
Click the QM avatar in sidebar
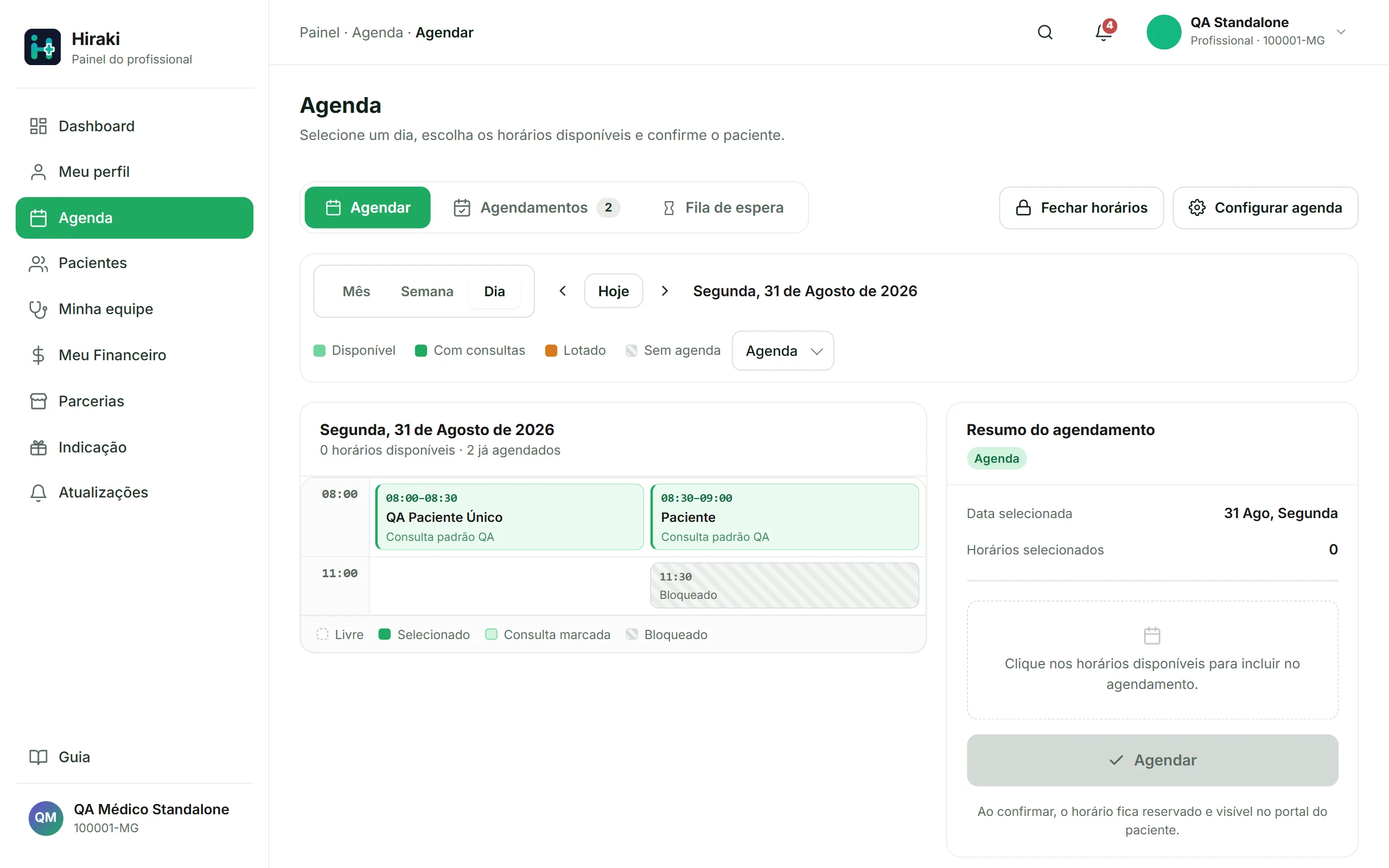[x=46, y=818]
